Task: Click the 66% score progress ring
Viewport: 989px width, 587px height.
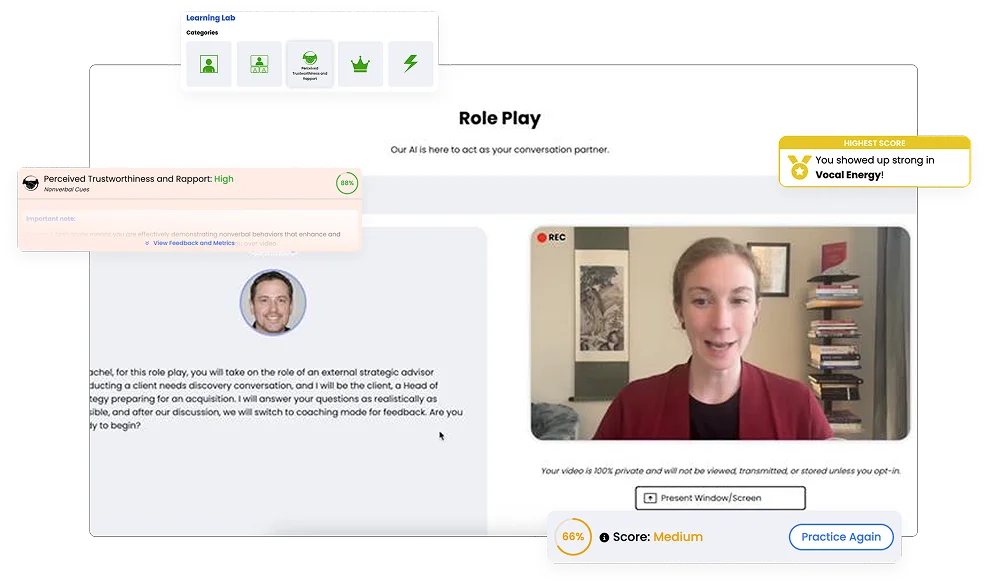Action: point(573,537)
